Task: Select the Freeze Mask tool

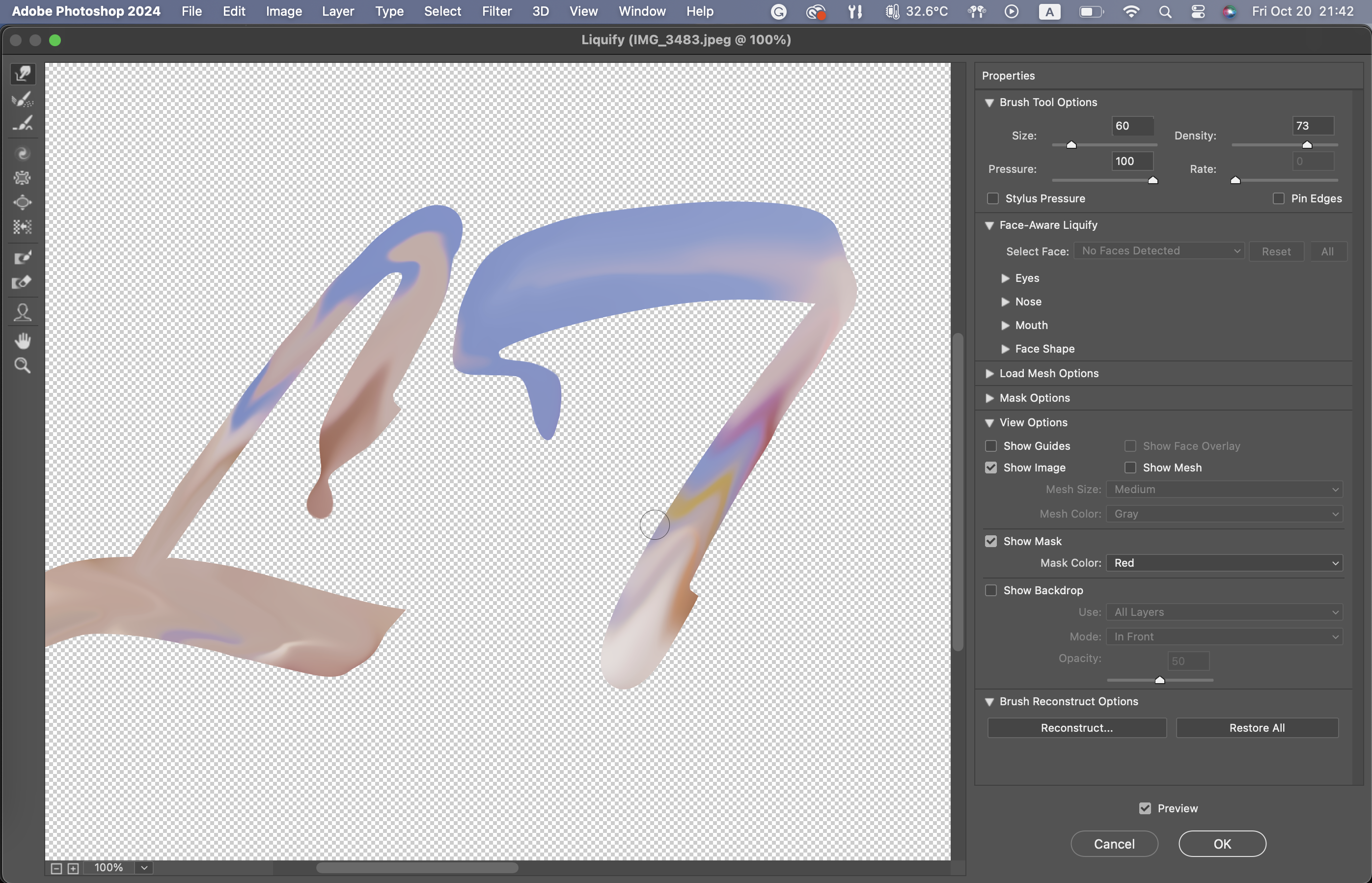Action: point(23,257)
